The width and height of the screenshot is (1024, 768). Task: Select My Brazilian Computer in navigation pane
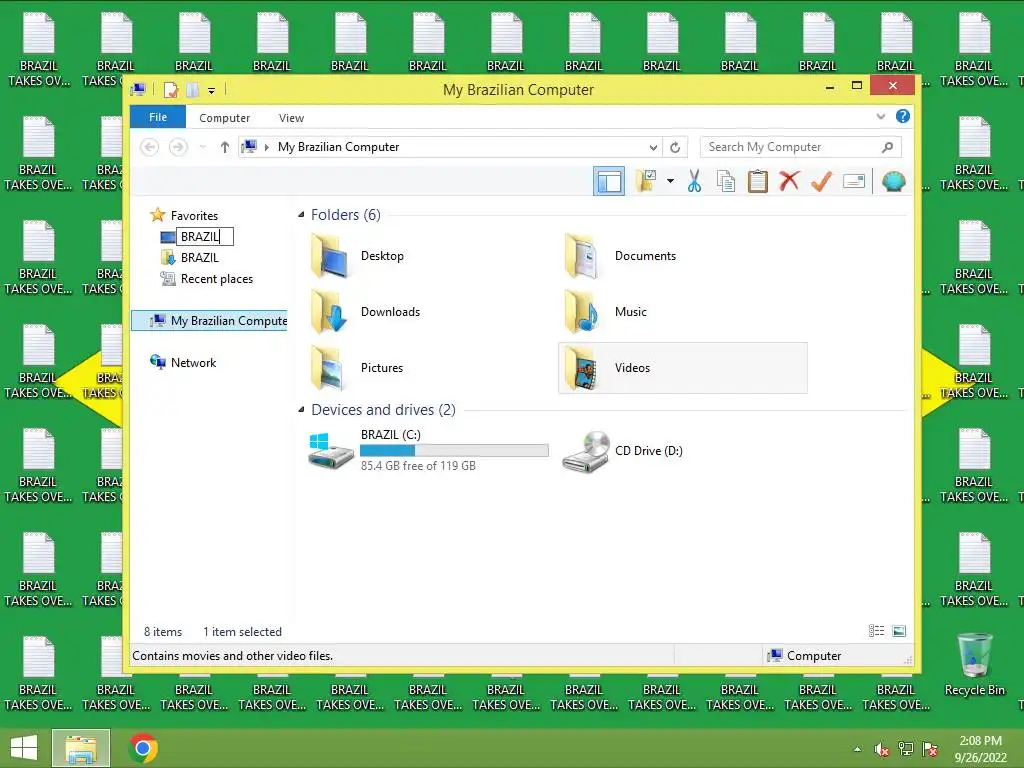210,321
